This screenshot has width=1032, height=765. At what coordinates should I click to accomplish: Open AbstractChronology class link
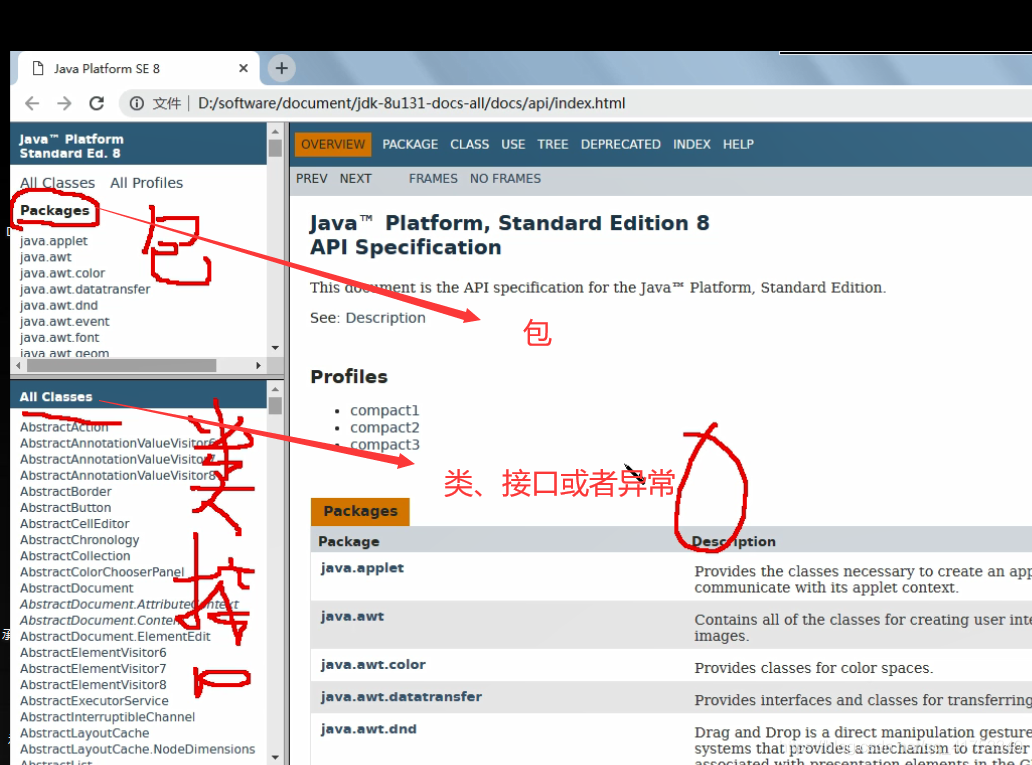point(80,540)
